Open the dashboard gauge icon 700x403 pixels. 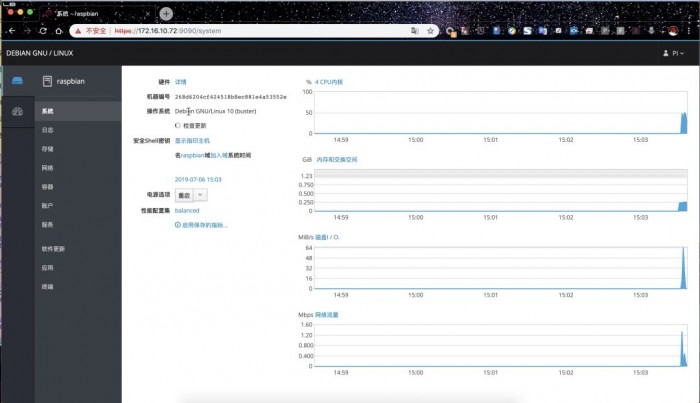pos(16,110)
